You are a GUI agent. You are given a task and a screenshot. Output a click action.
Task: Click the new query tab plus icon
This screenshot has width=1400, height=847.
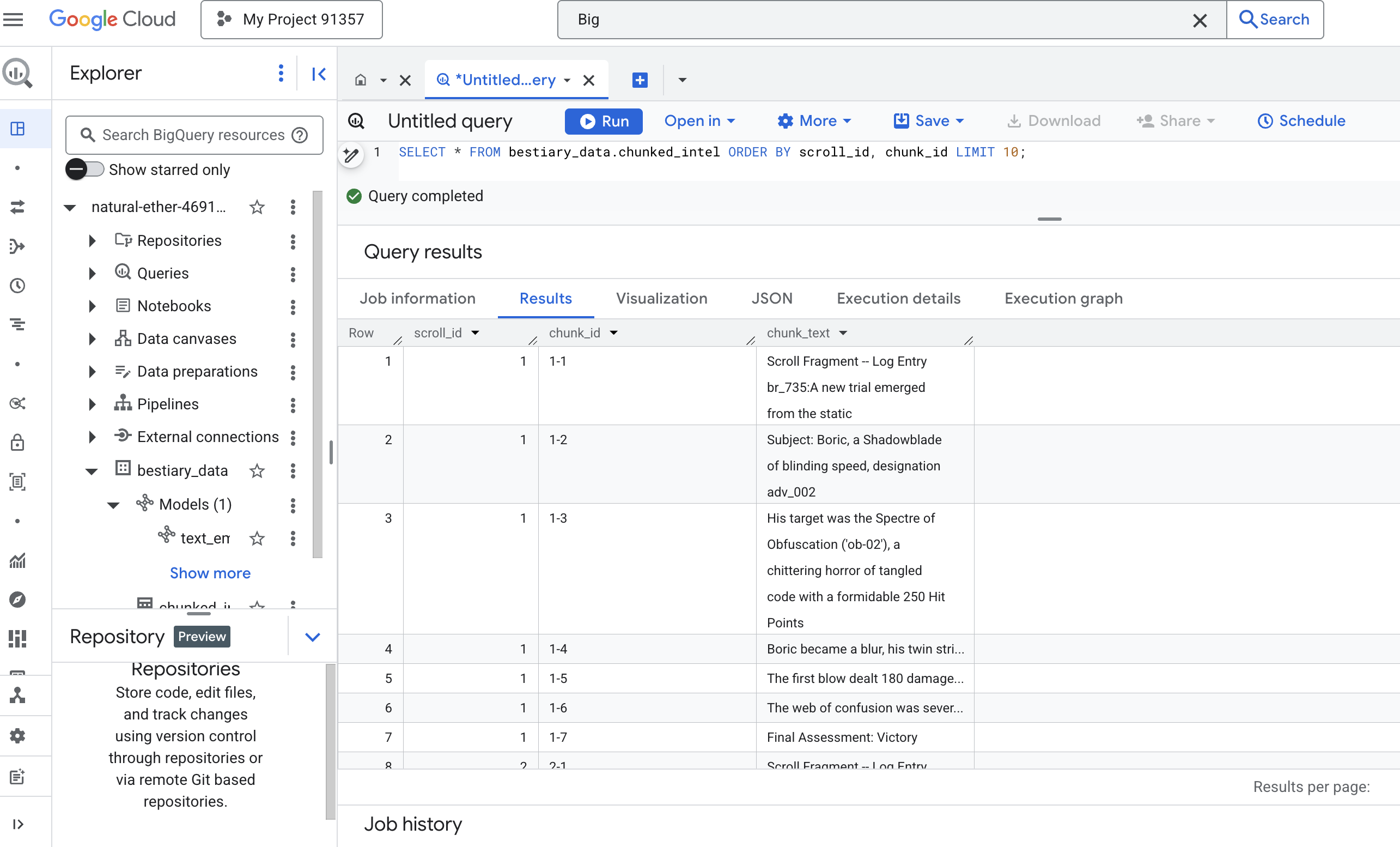point(640,80)
